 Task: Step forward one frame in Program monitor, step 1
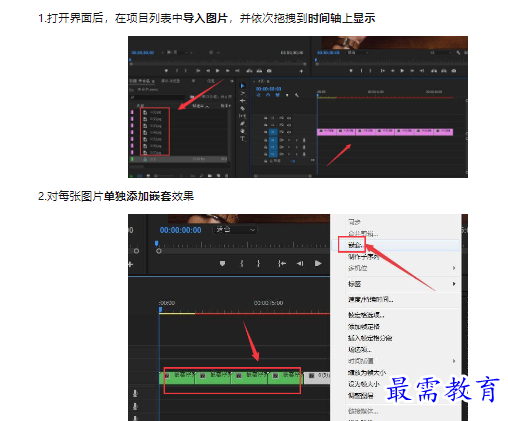click(412, 71)
